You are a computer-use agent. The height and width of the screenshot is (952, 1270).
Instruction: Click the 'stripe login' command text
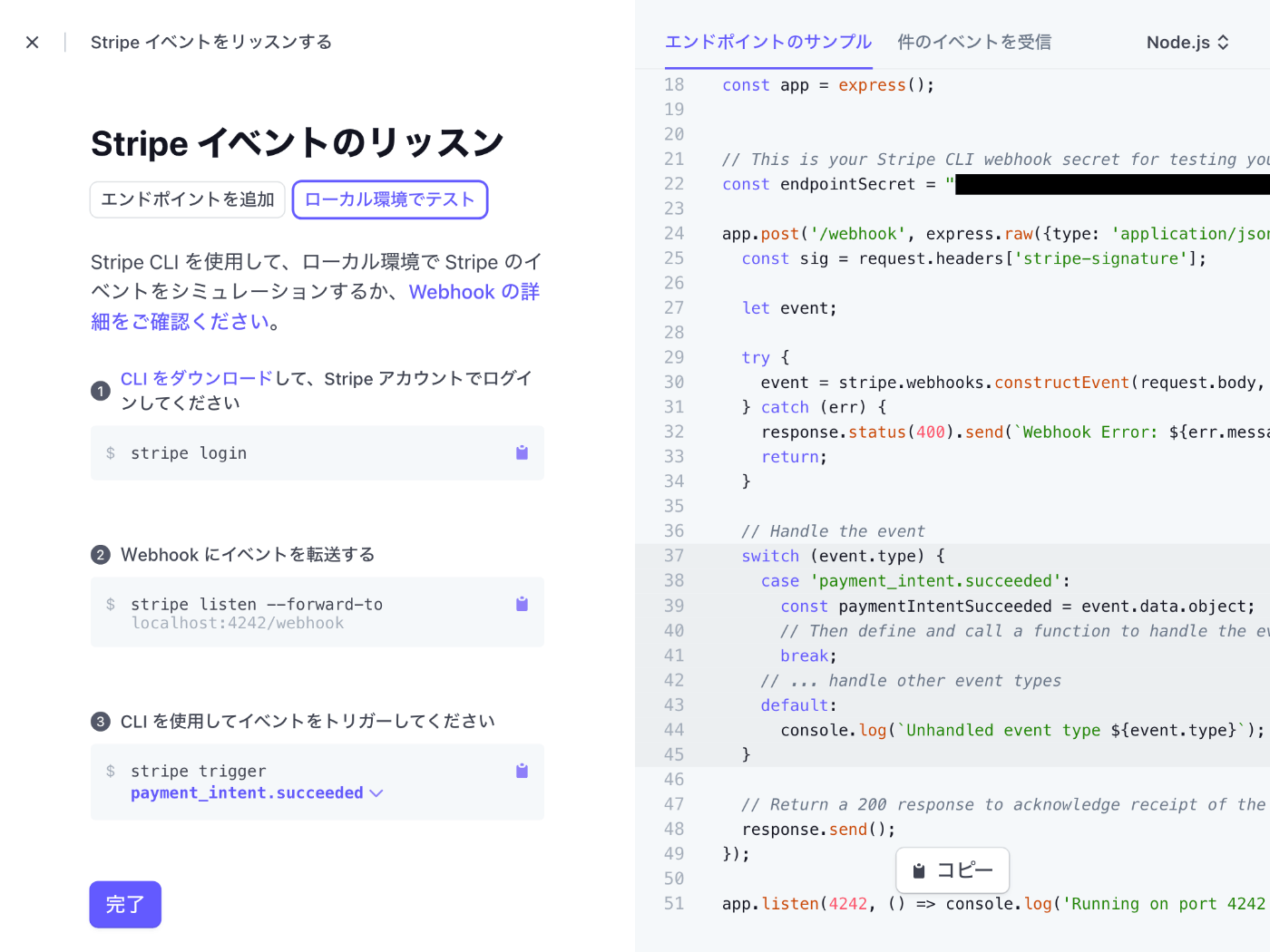click(x=189, y=453)
